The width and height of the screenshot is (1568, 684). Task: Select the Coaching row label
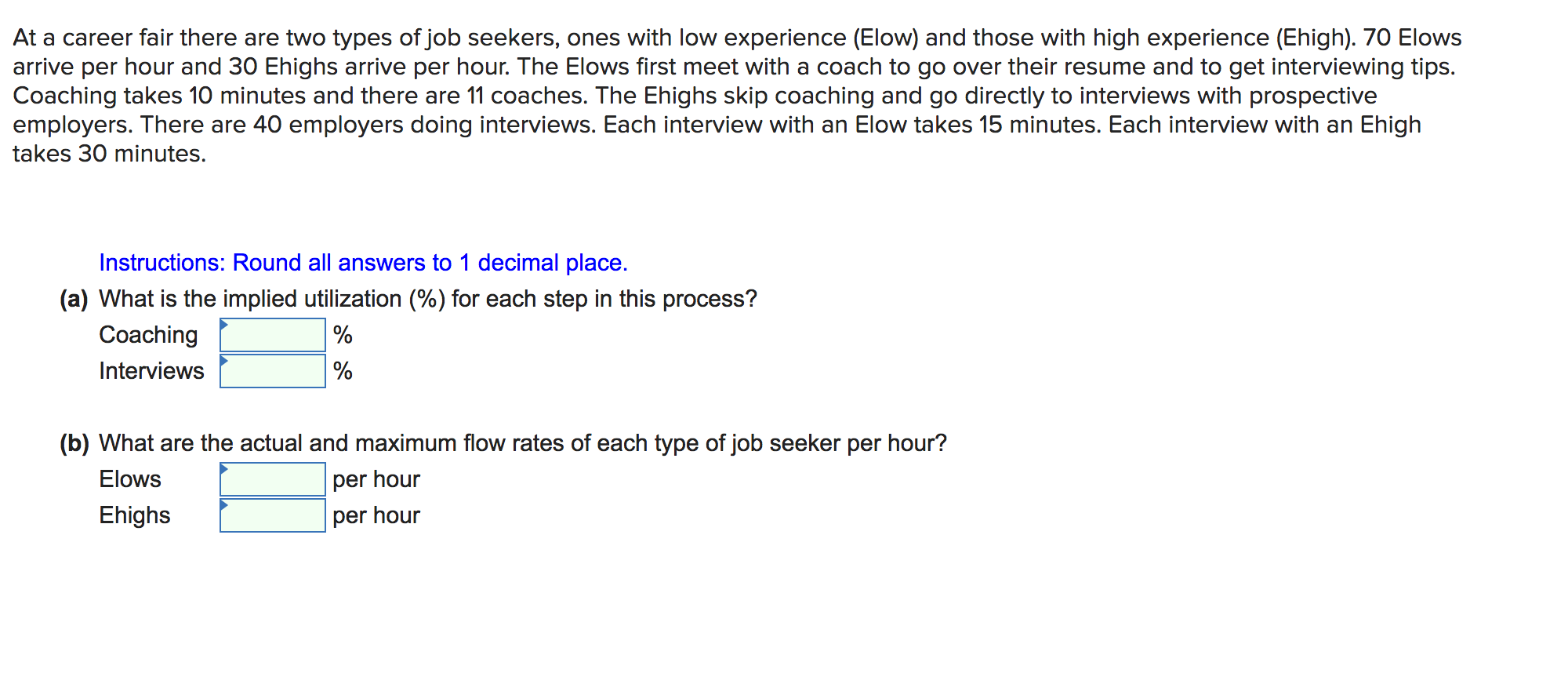click(x=148, y=334)
